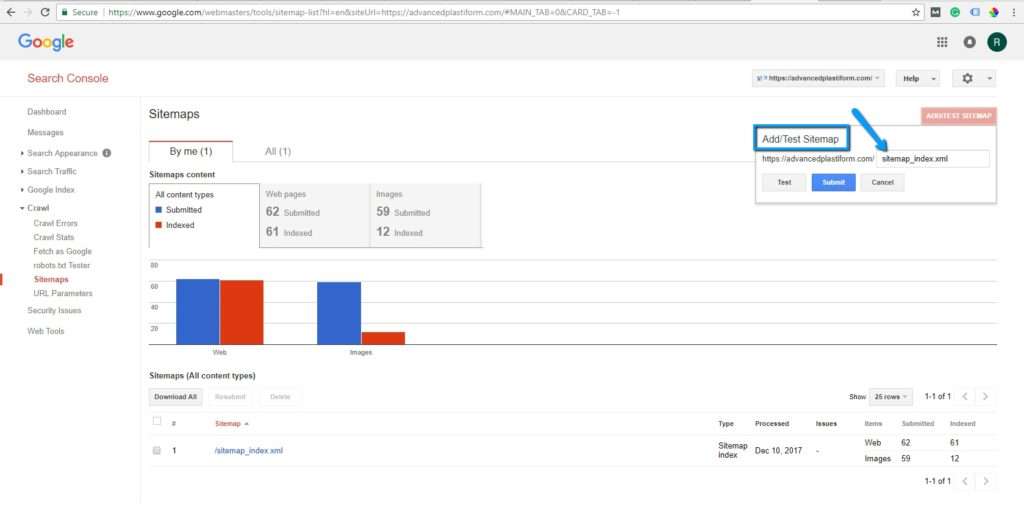Check the sitemap_index.xml row checkbox
1024x532 pixels.
(x=157, y=450)
